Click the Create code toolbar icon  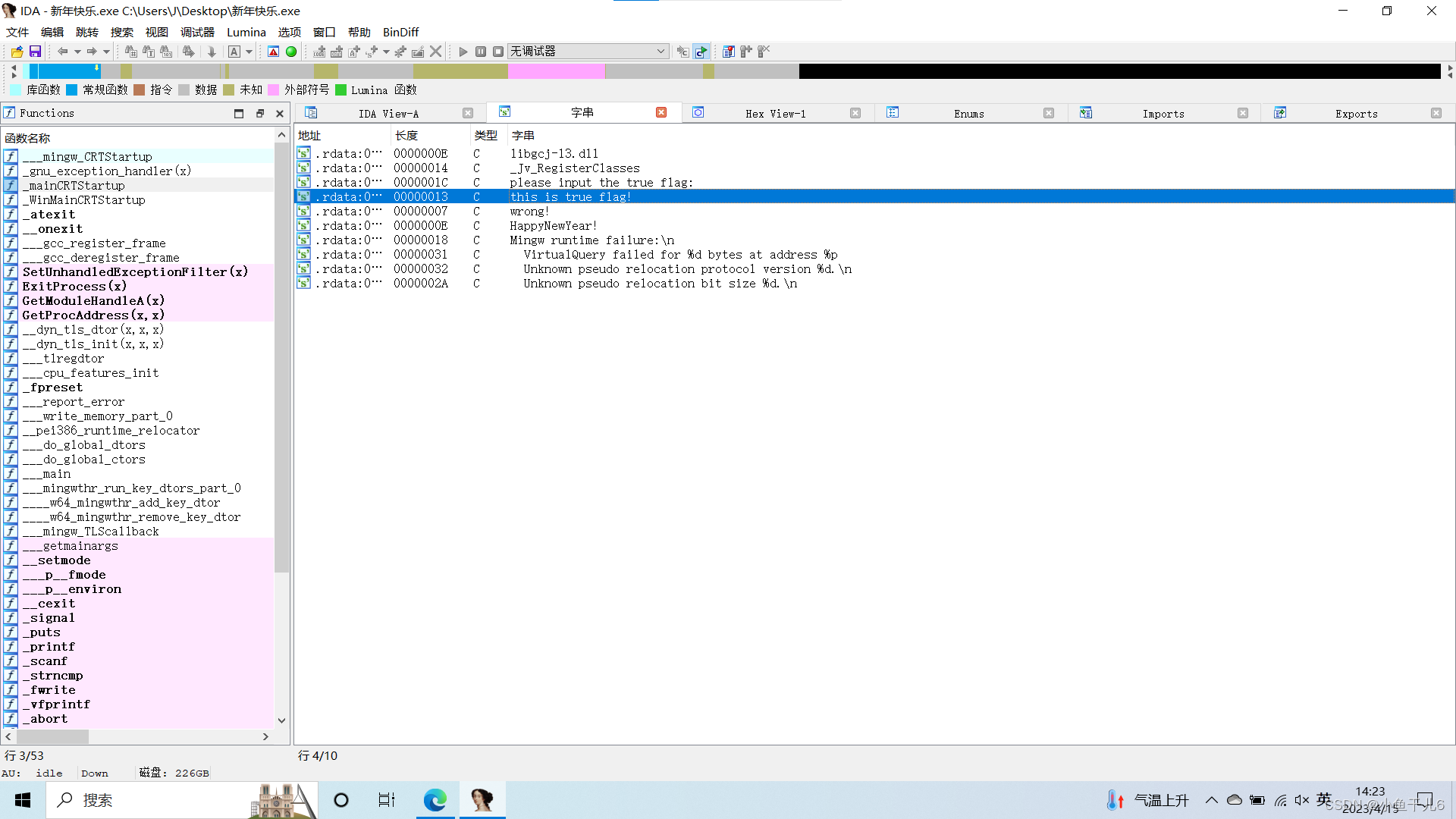(x=318, y=52)
